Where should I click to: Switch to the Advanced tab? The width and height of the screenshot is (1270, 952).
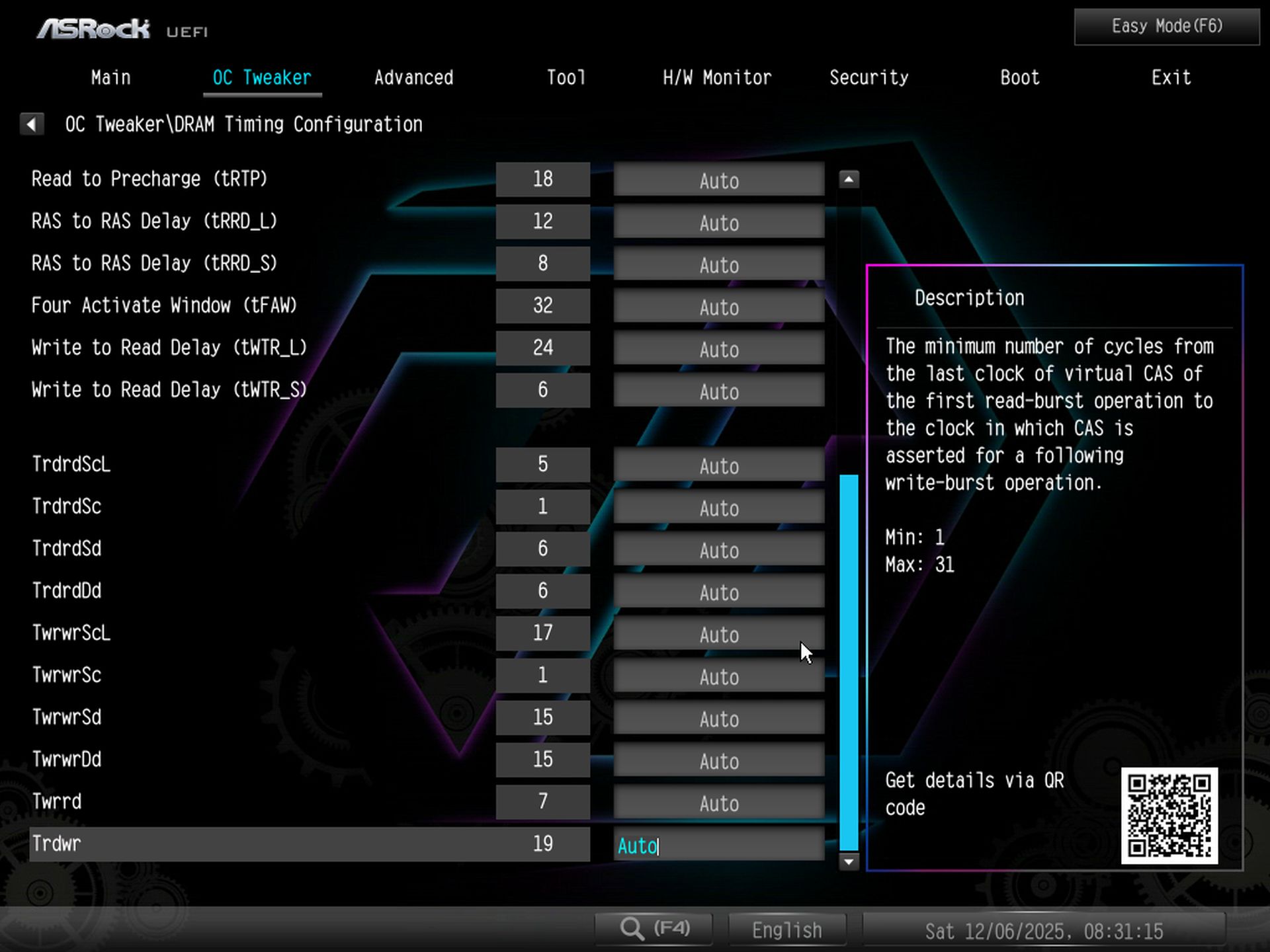(x=413, y=77)
